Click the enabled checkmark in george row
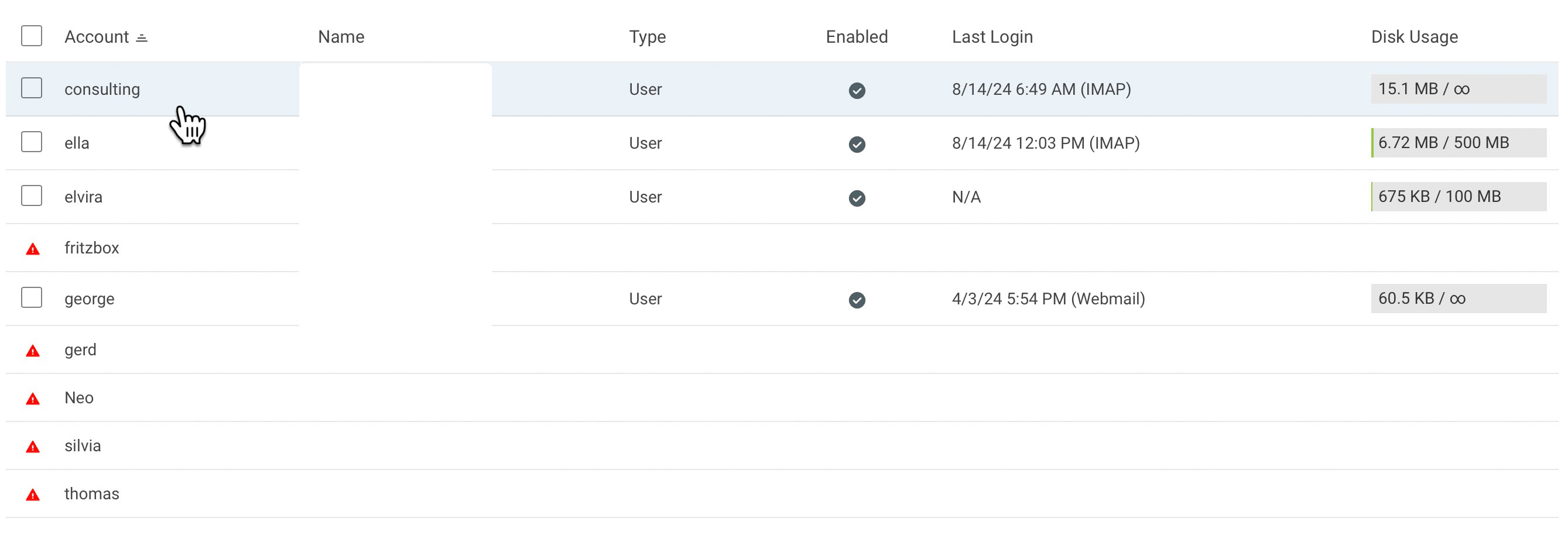 coord(857,300)
